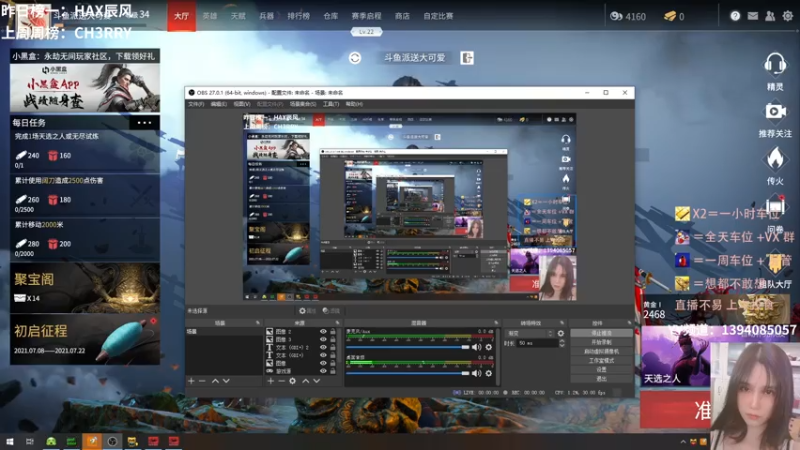Open the friends icon in game header
Viewport: 800px width, 450px height.
point(770,16)
